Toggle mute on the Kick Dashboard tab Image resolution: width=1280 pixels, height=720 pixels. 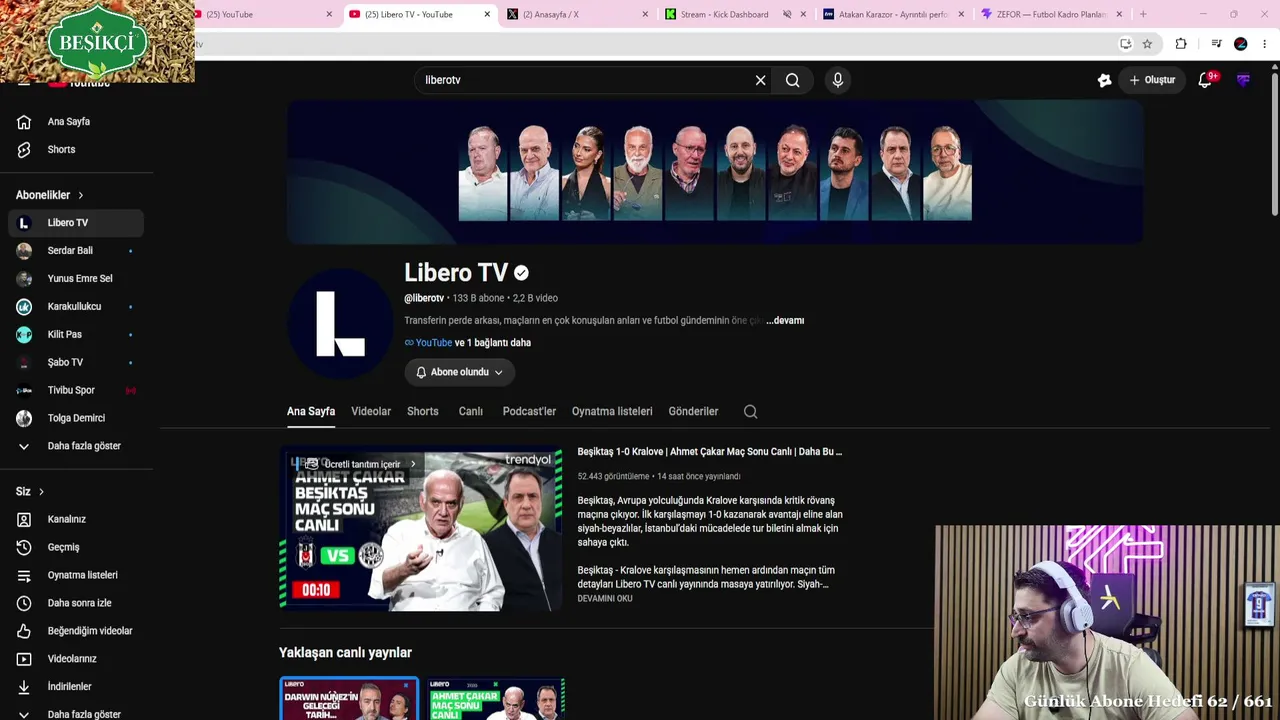787,15
